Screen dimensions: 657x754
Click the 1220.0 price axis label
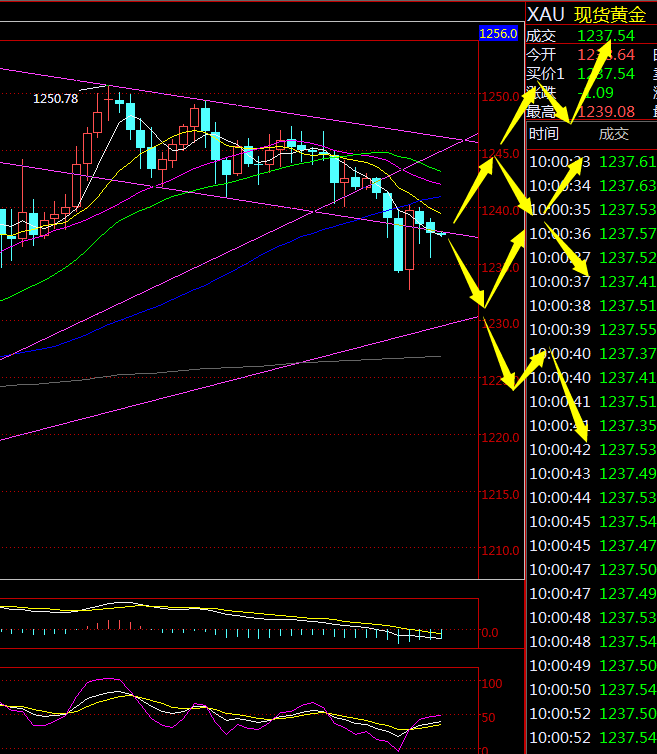(x=501, y=438)
